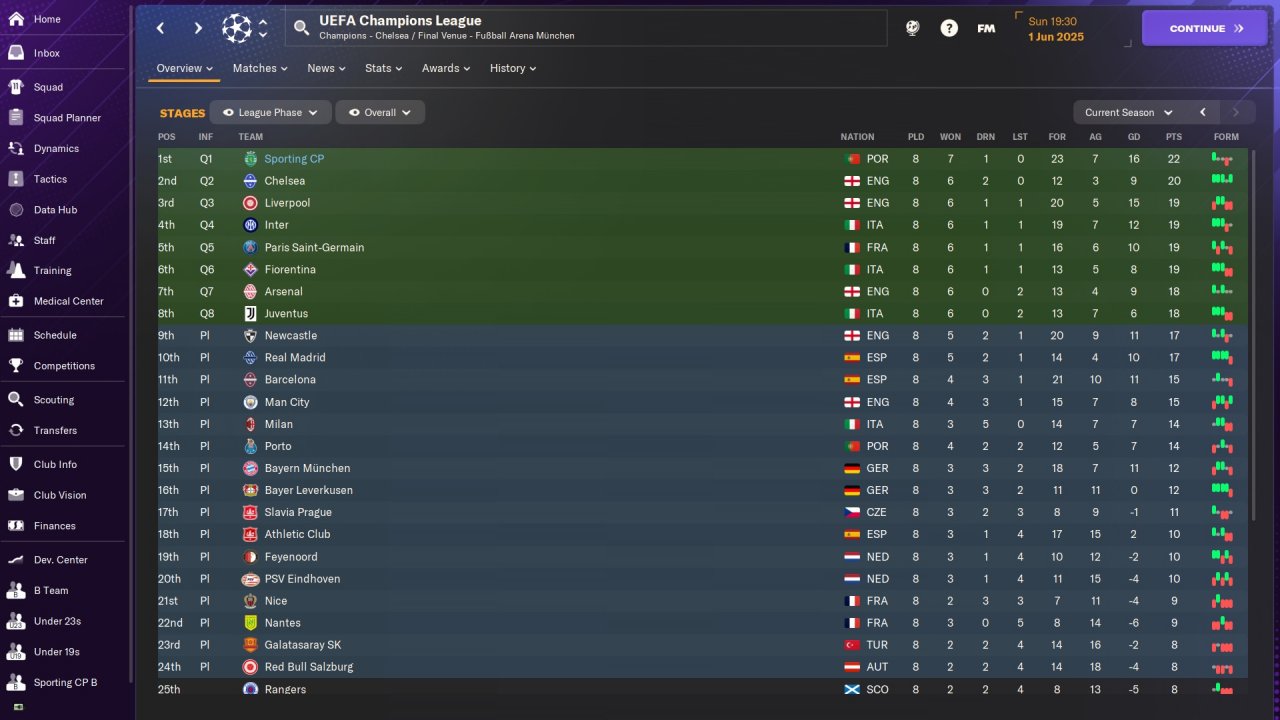1280x720 pixels.
Task: Expand the Current Season dropdown
Action: 1128,113
